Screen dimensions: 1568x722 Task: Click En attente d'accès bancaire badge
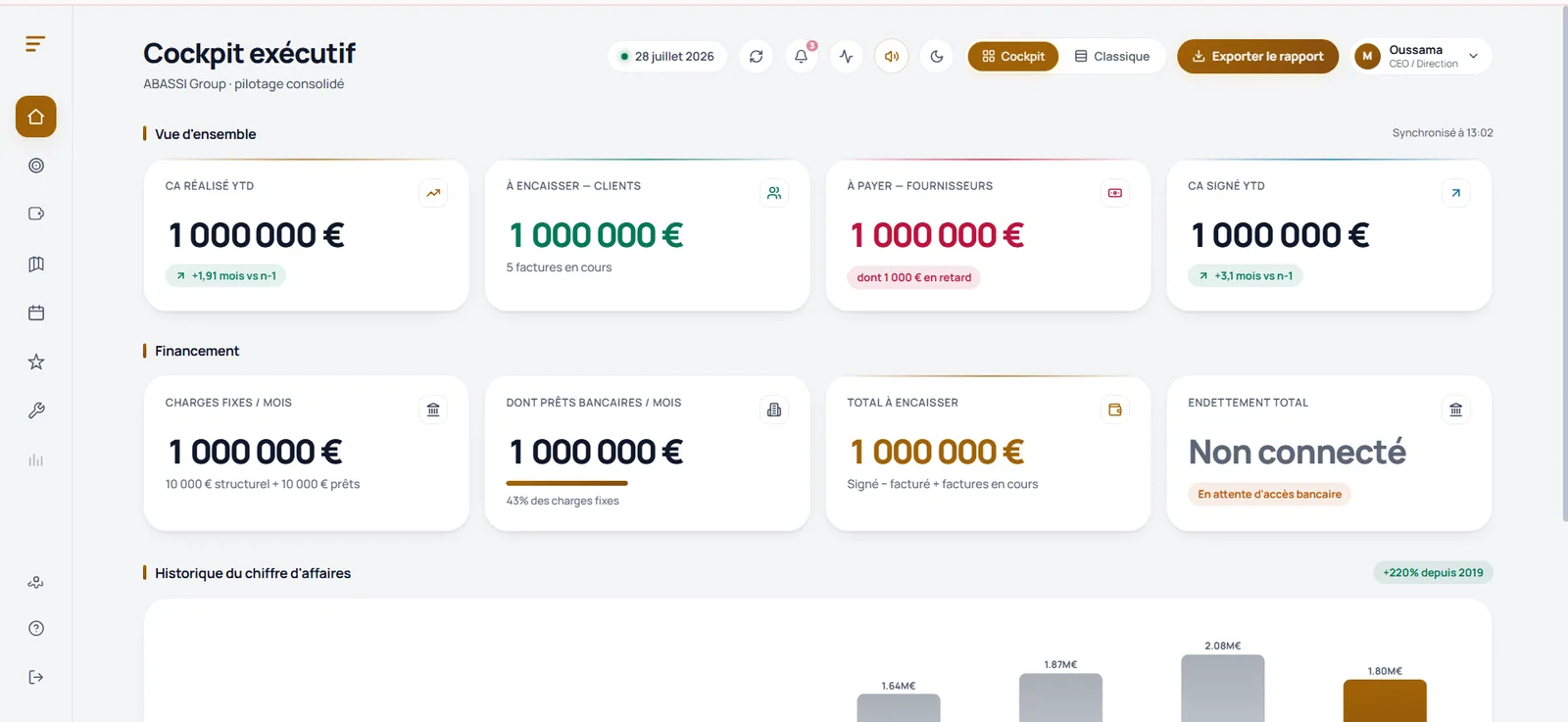pyautogui.click(x=1269, y=495)
